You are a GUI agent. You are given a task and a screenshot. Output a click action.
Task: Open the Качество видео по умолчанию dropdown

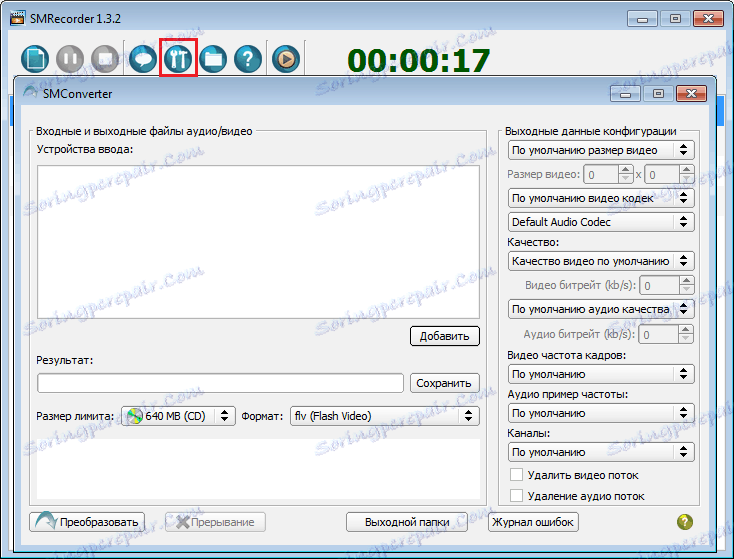601,261
